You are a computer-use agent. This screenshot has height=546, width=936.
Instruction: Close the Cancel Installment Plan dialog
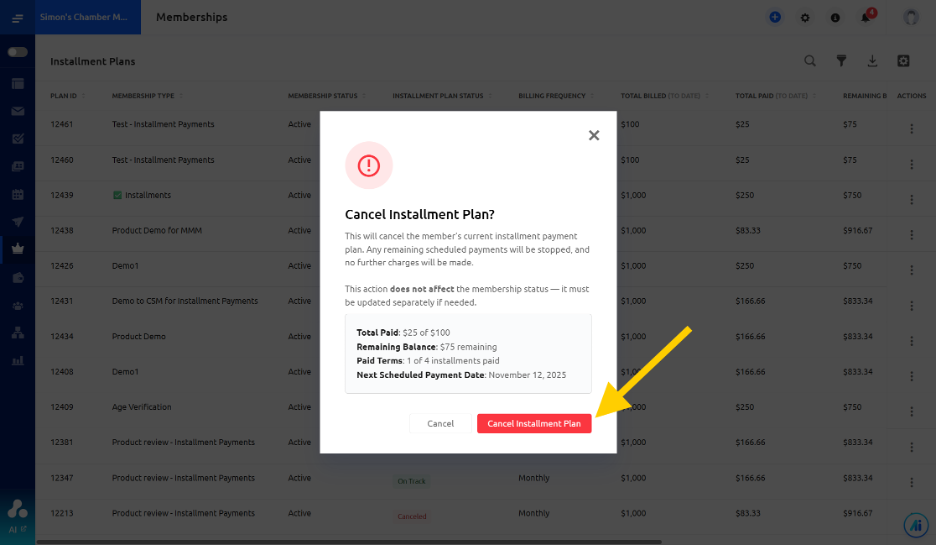click(x=593, y=135)
